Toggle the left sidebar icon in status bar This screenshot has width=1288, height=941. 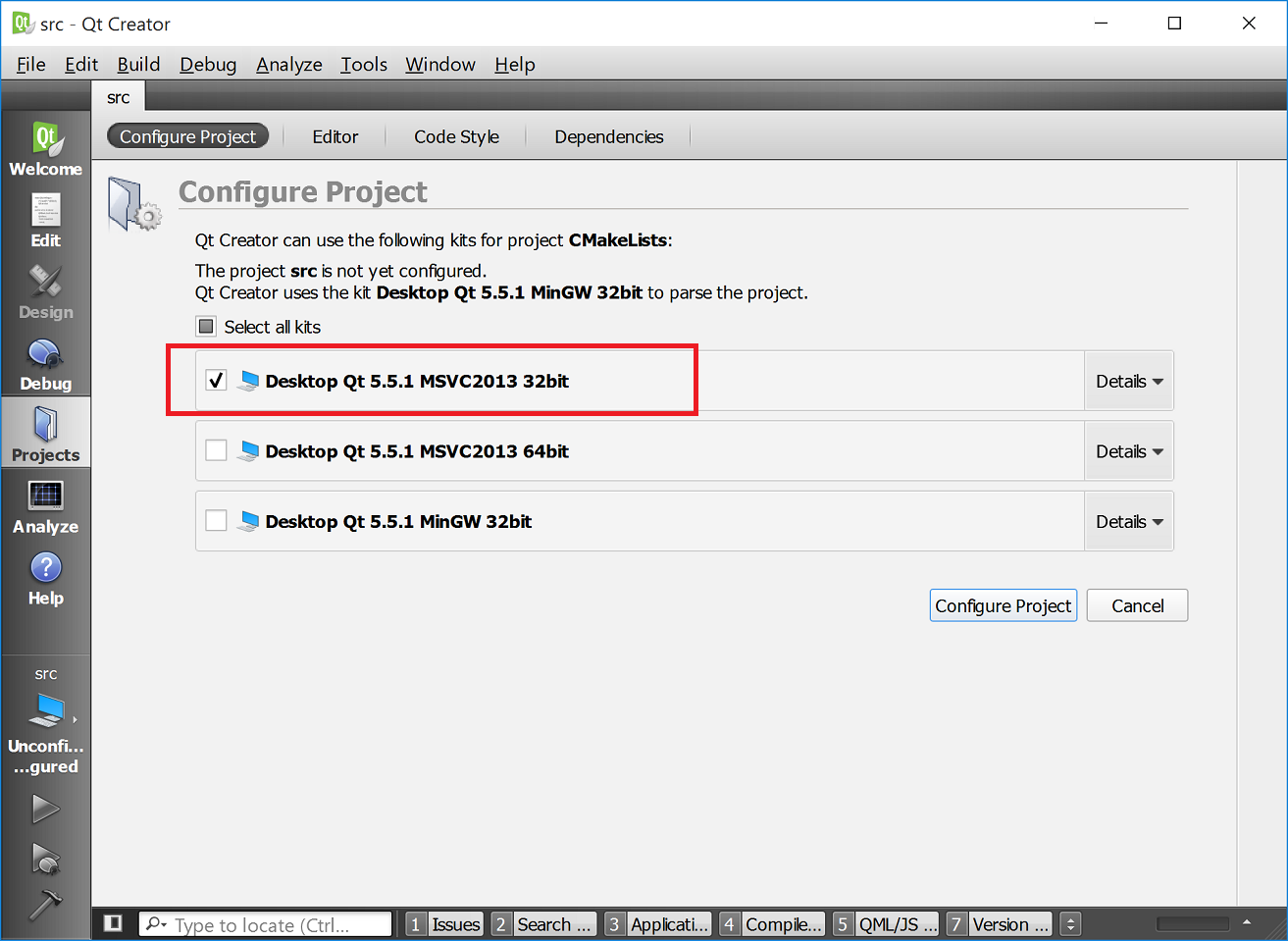tap(113, 923)
